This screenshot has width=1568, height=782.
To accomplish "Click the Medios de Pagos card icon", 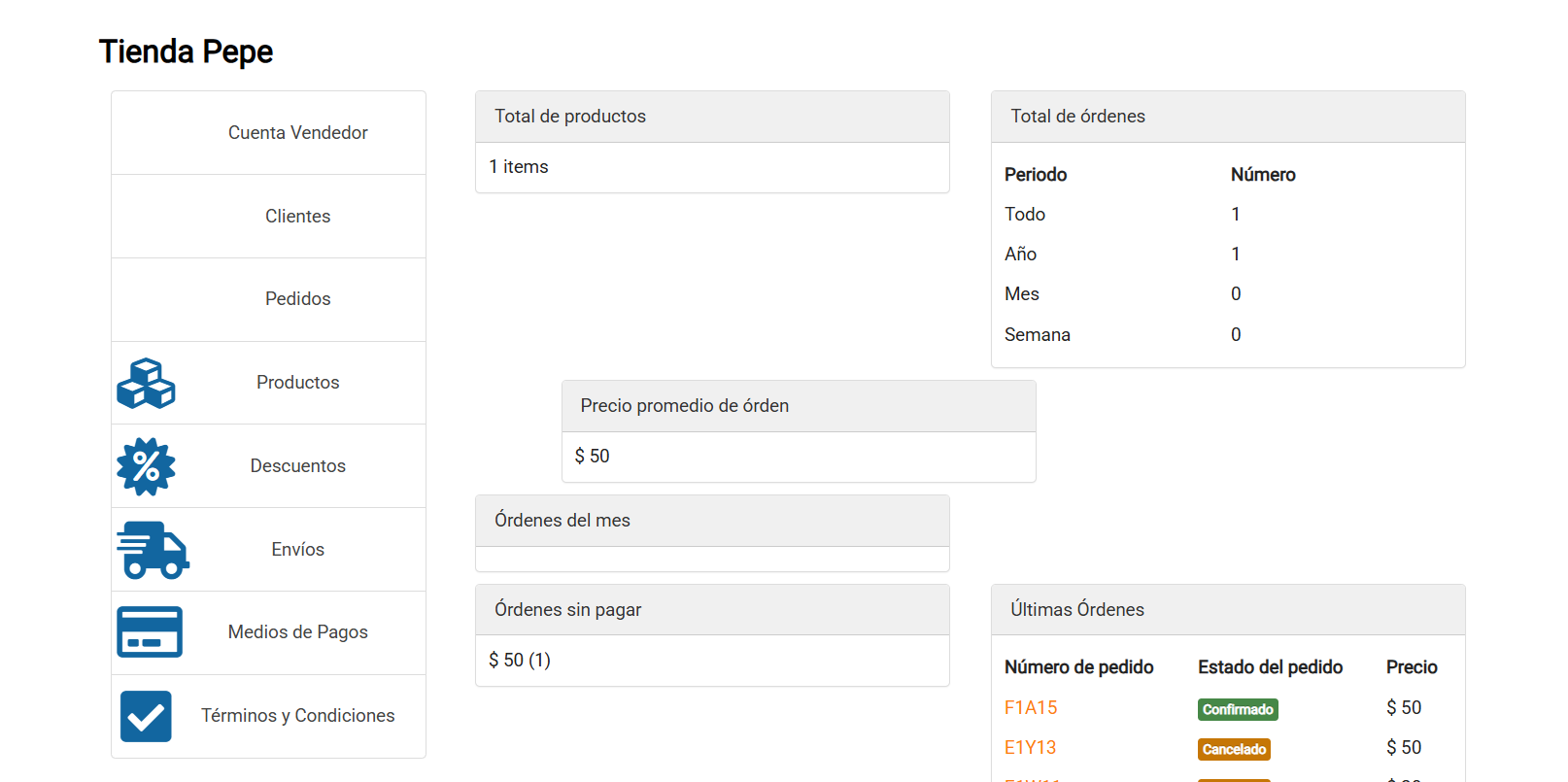I will (x=150, y=632).
